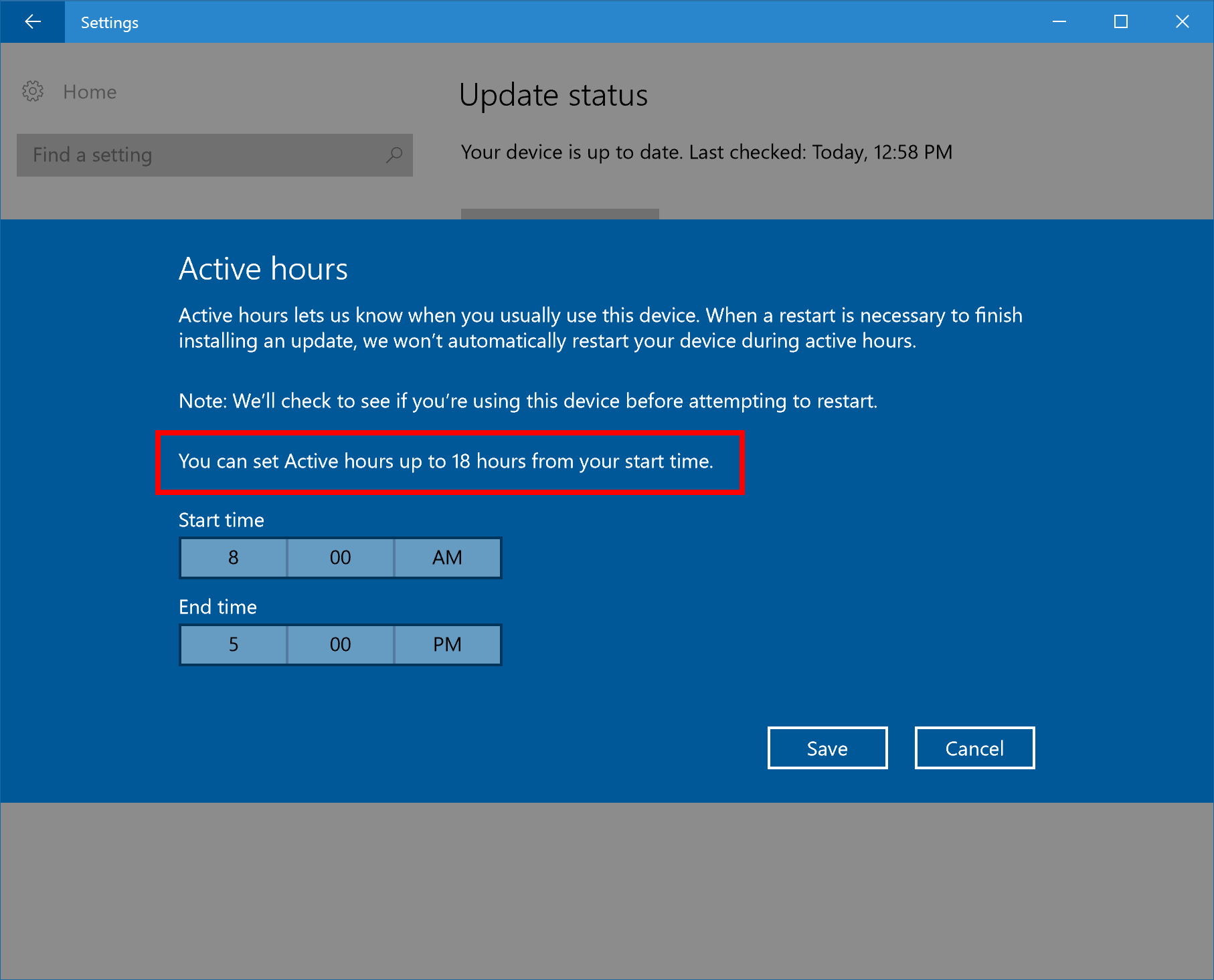Screen dimensions: 1214x980
Task: Open the Start time hour picker showing 8
Action: [234, 558]
